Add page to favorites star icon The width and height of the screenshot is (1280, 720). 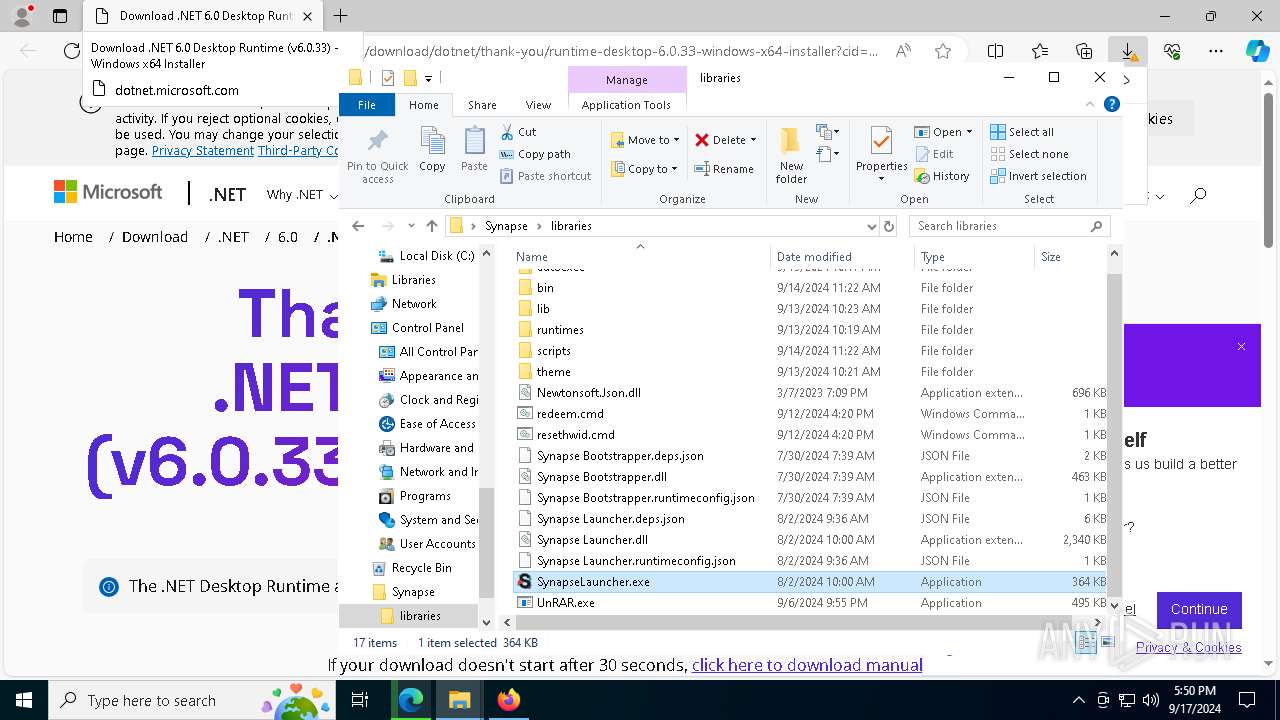(942, 51)
